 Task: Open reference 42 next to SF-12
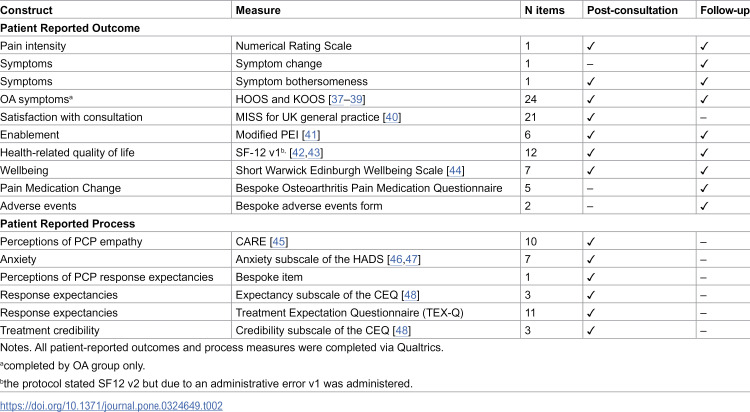[298, 152]
